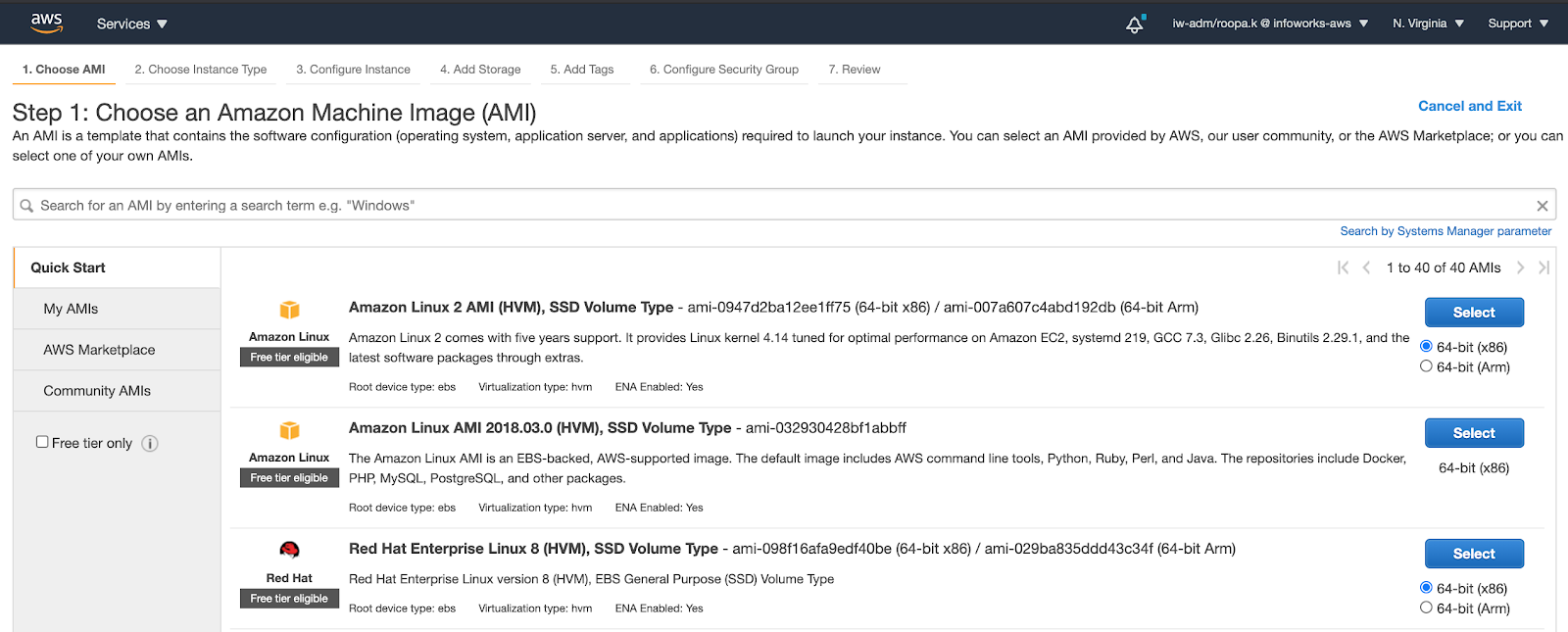Select the Amazon Linux 2 AMI
This screenshot has width=1568, height=632.
click(1474, 313)
